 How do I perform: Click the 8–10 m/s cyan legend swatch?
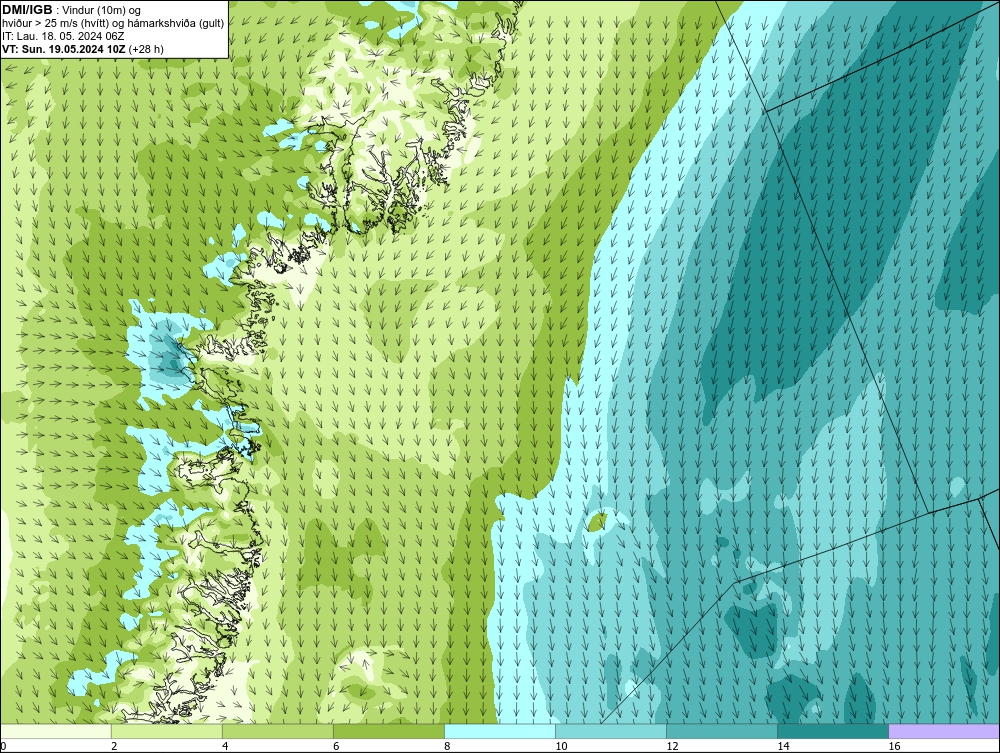499,731
